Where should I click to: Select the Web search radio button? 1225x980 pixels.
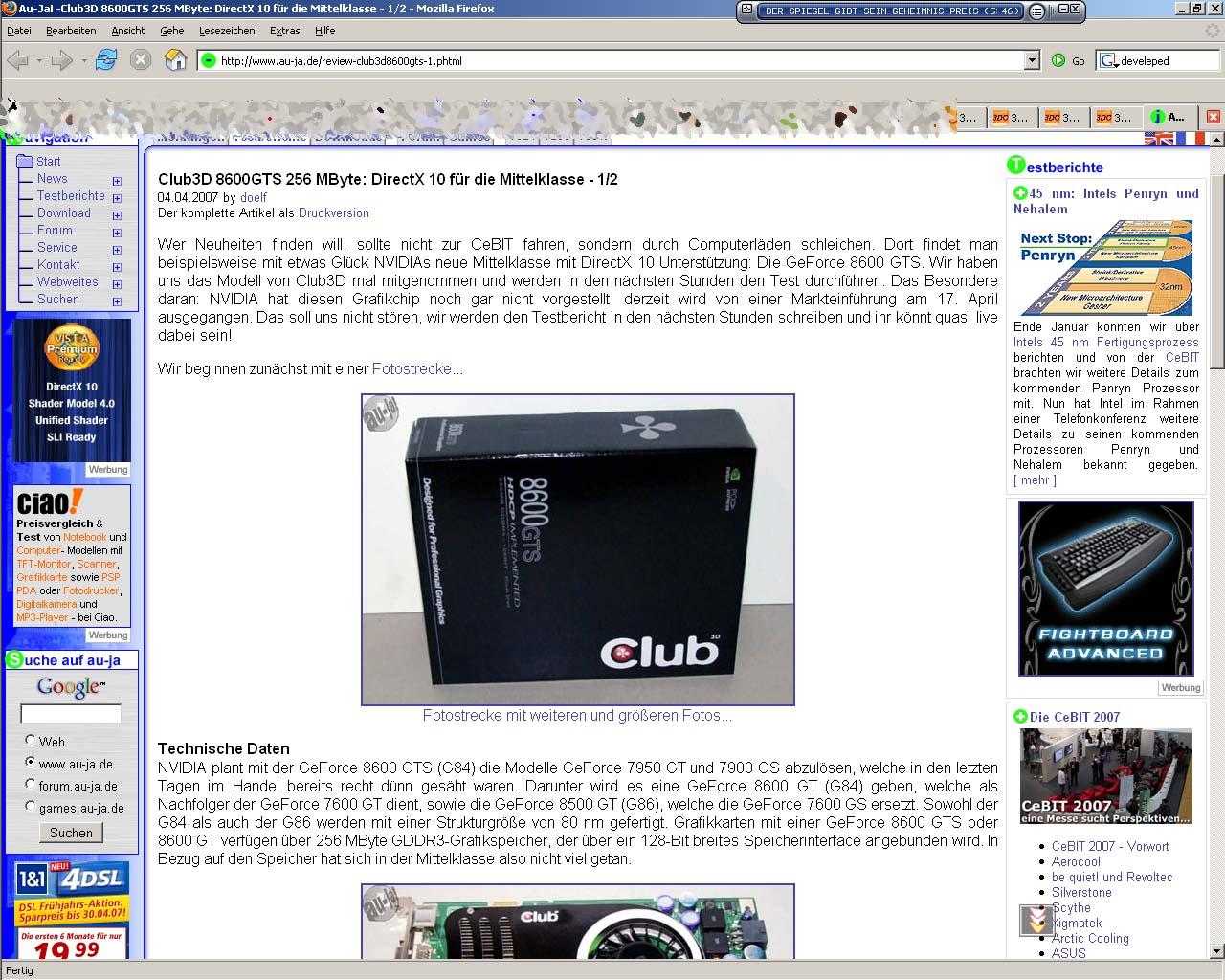(31, 740)
